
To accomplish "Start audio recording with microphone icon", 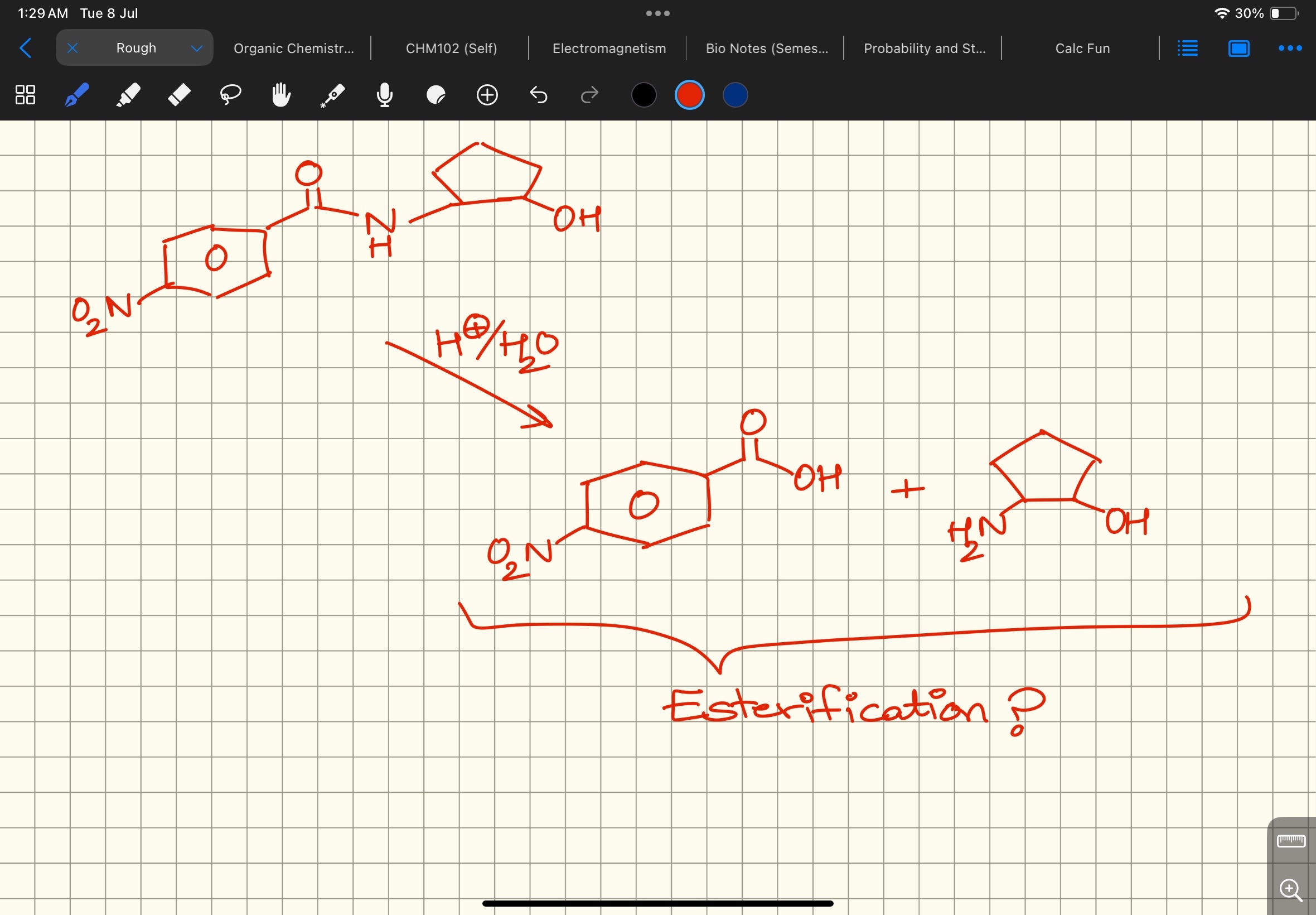I will tap(384, 95).
